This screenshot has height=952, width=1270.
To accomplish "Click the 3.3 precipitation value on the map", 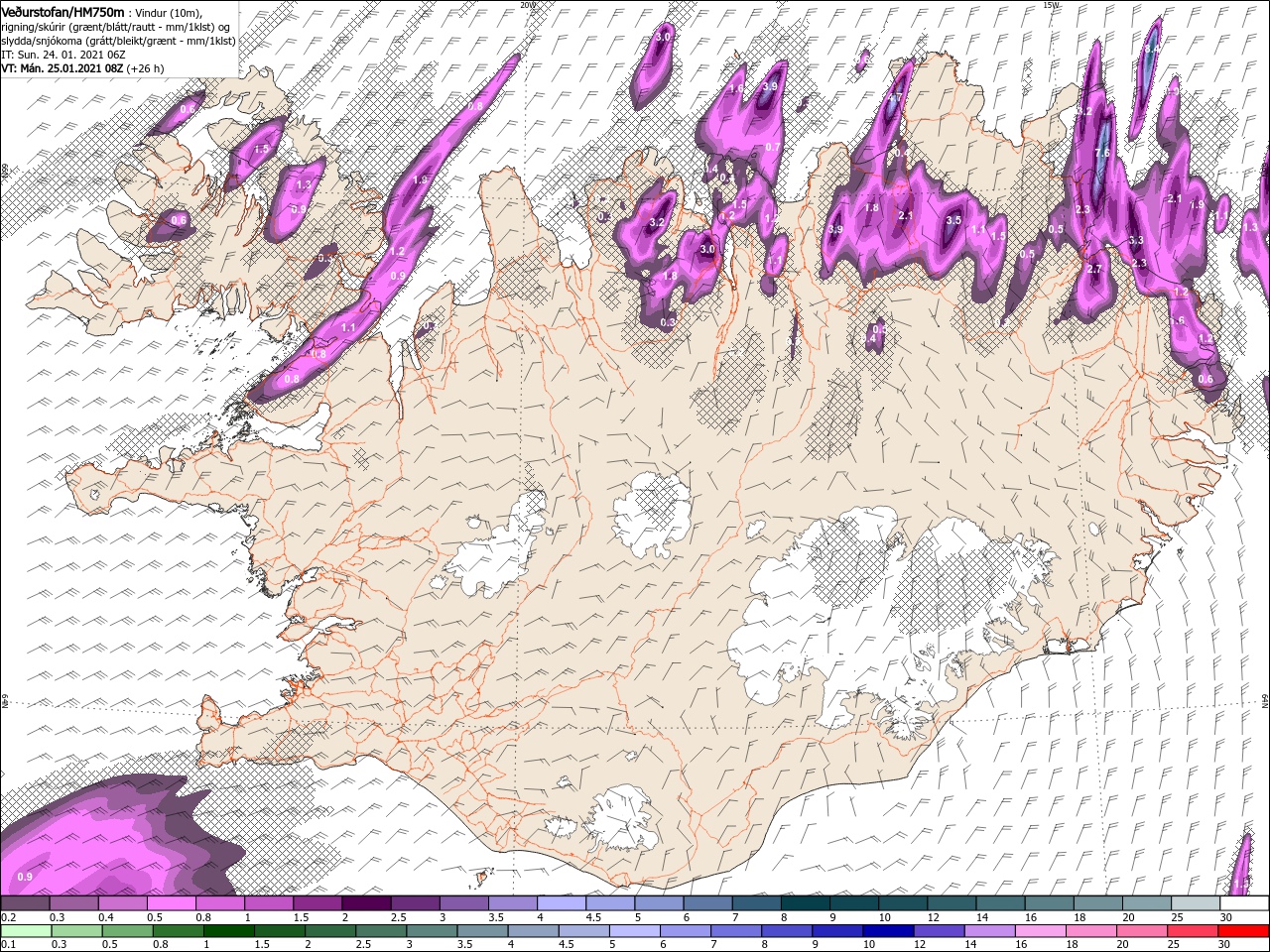I will pyautogui.click(x=1137, y=240).
